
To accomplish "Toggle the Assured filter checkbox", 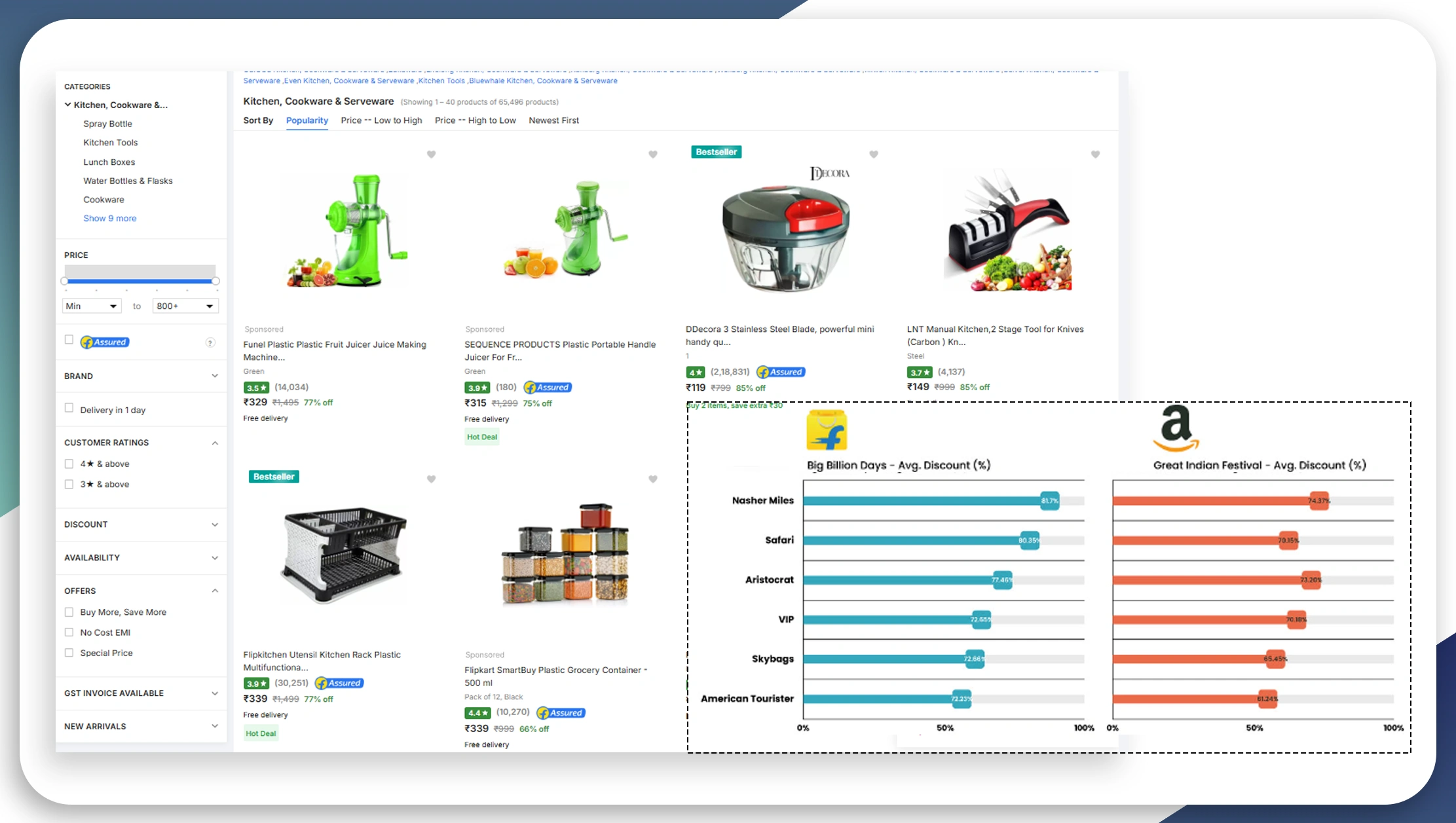I will (x=69, y=340).
